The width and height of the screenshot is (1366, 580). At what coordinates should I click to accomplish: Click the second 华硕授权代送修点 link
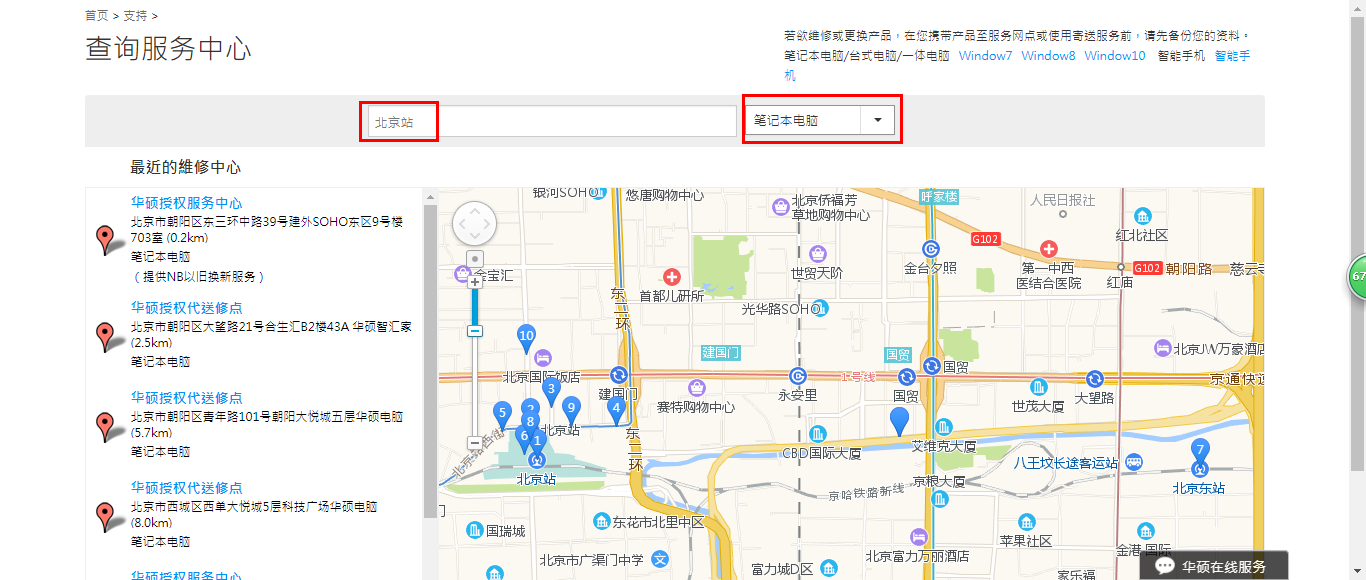click(187, 397)
